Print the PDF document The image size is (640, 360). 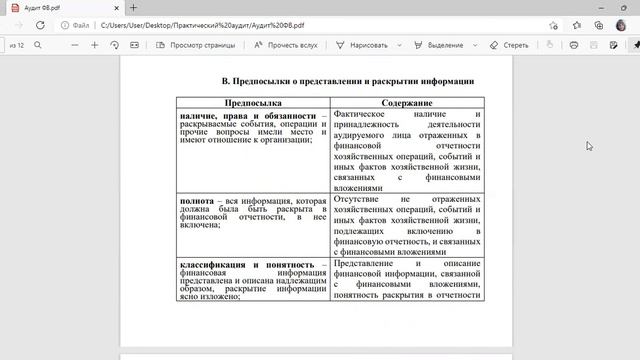pos(574,45)
